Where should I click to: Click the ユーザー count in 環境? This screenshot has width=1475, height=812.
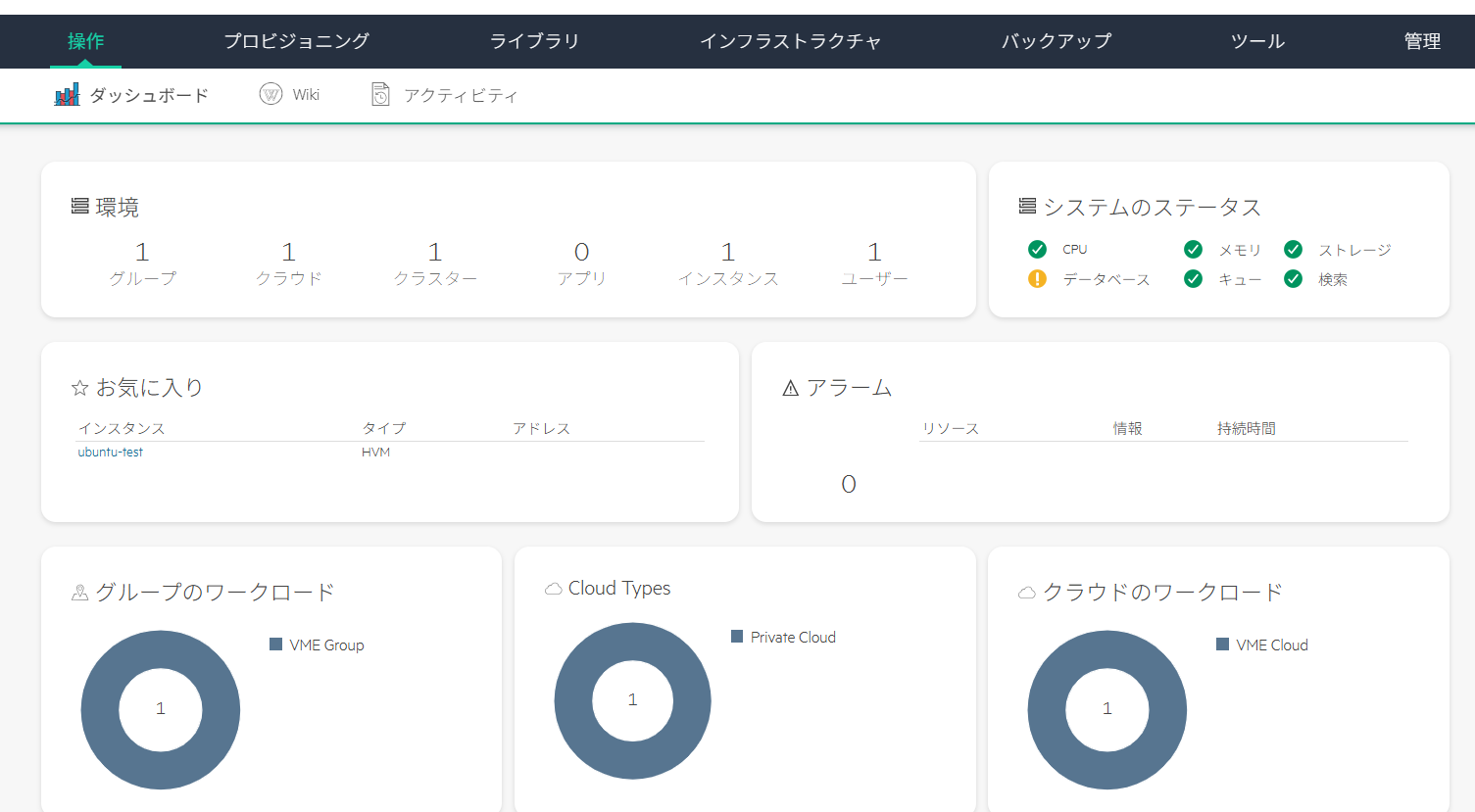(874, 252)
